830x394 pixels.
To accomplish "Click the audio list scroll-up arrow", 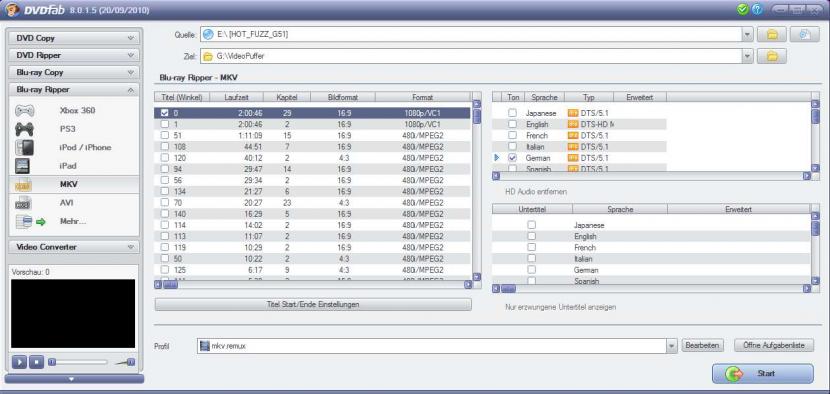I will (x=815, y=105).
